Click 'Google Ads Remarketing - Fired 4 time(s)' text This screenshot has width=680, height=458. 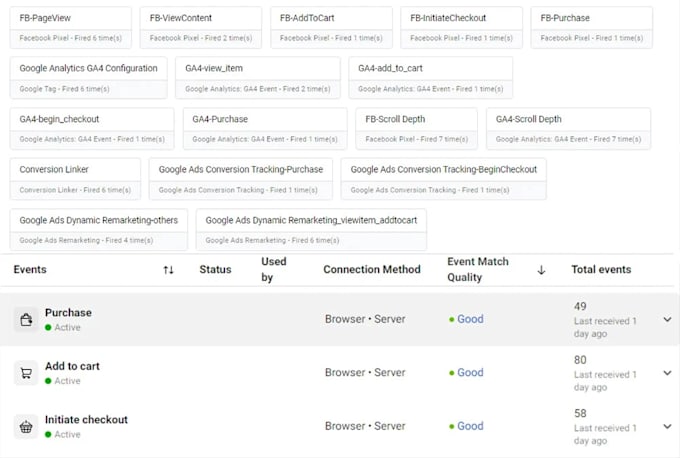coord(86,240)
